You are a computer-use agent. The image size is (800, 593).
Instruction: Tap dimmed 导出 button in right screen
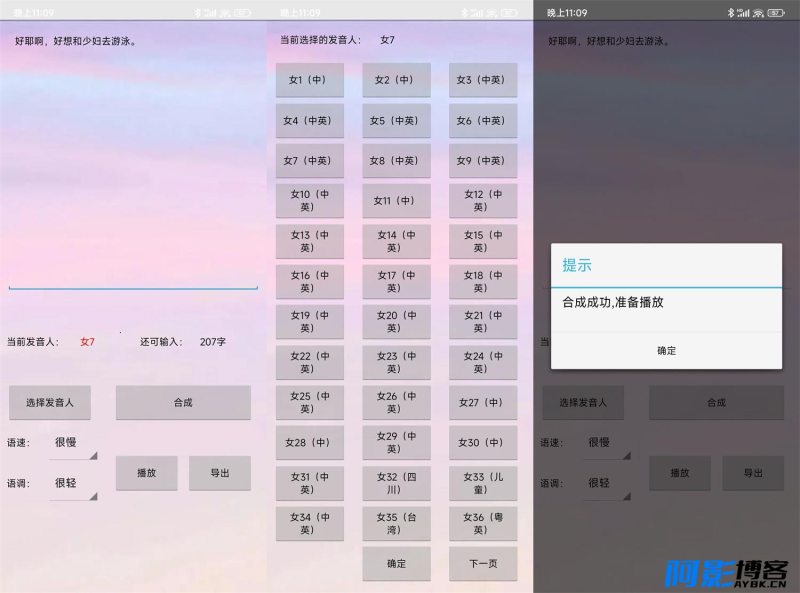tap(753, 473)
